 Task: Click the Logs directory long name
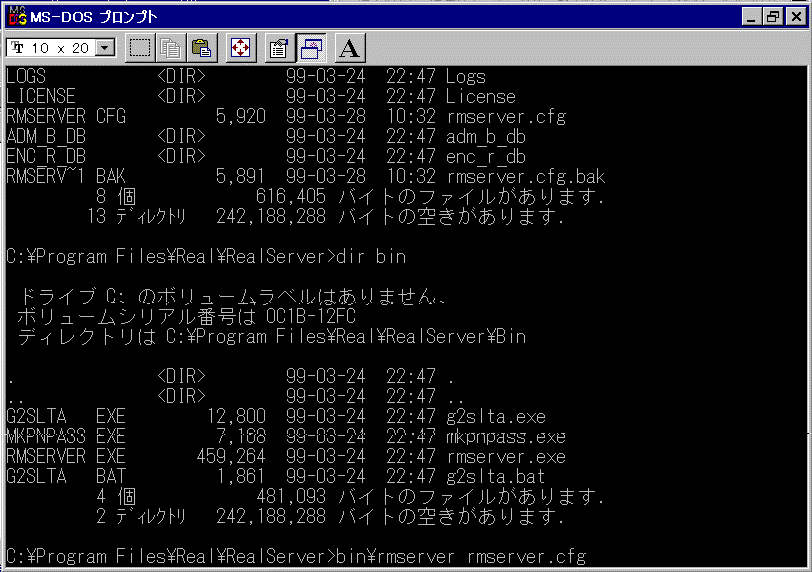tap(466, 77)
